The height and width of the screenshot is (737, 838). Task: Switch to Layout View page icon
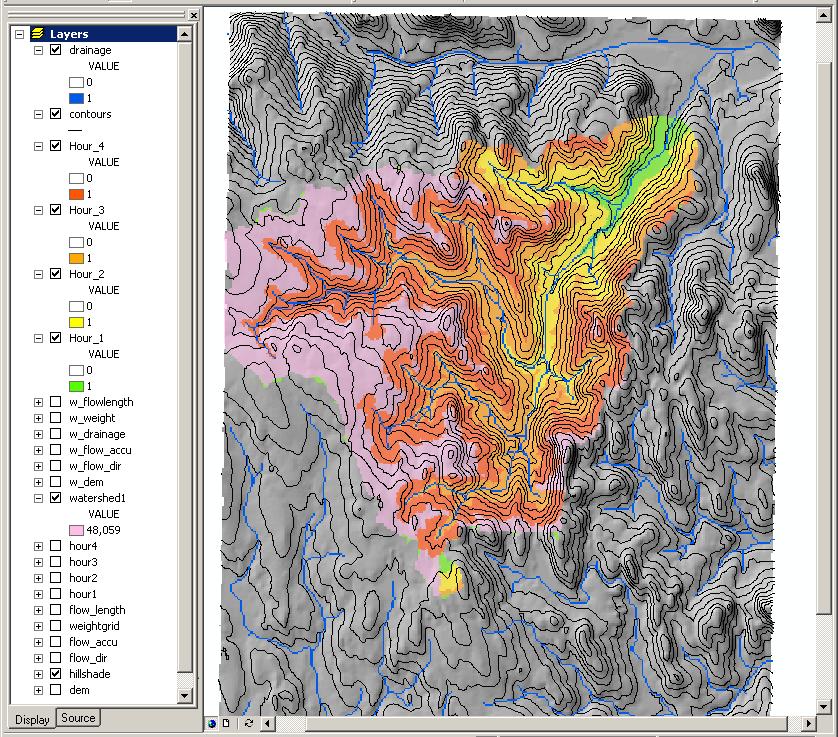[x=226, y=723]
